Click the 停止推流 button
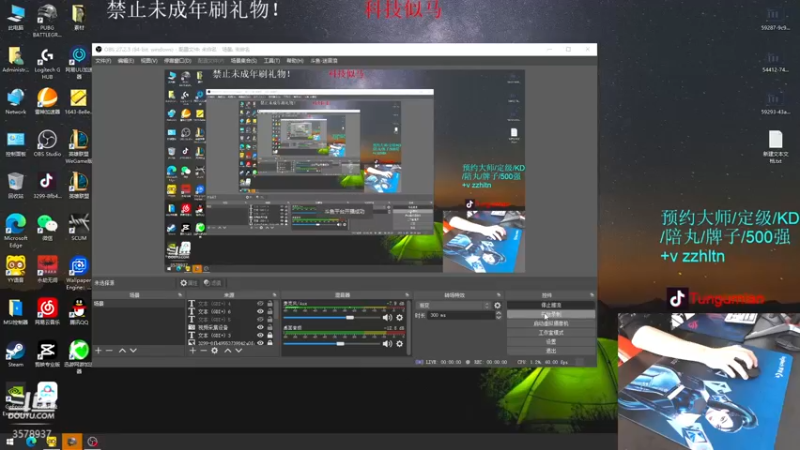The width and height of the screenshot is (800, 450). [551, 305]
